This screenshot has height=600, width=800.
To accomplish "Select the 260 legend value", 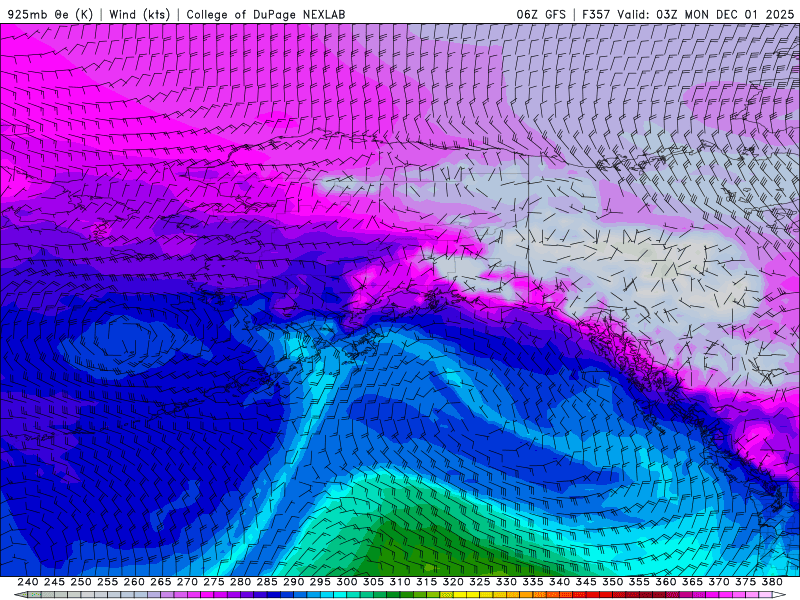I will tap(134, 582).
